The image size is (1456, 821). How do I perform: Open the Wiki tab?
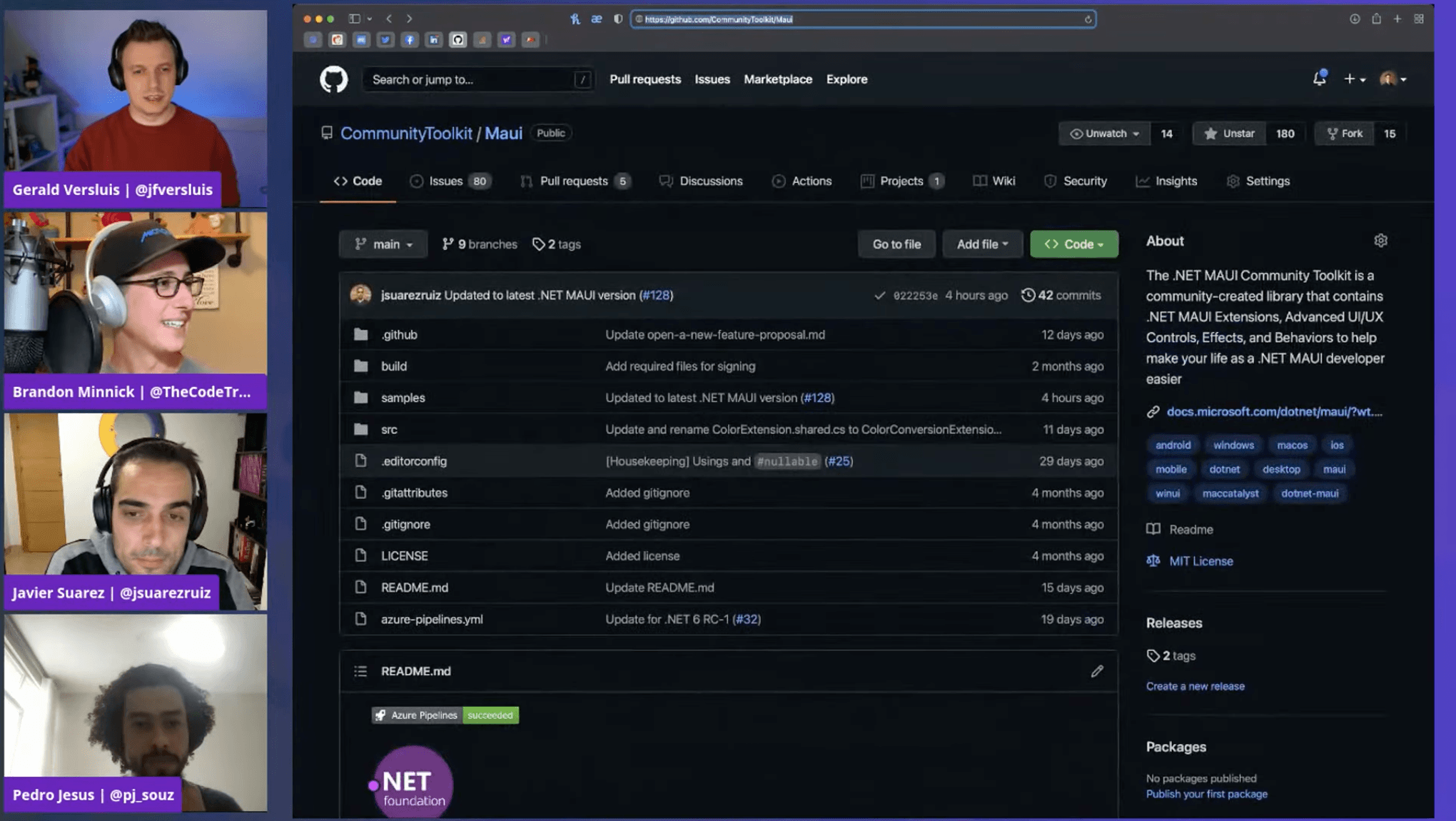pyautogui.click(x=994, y=181)
